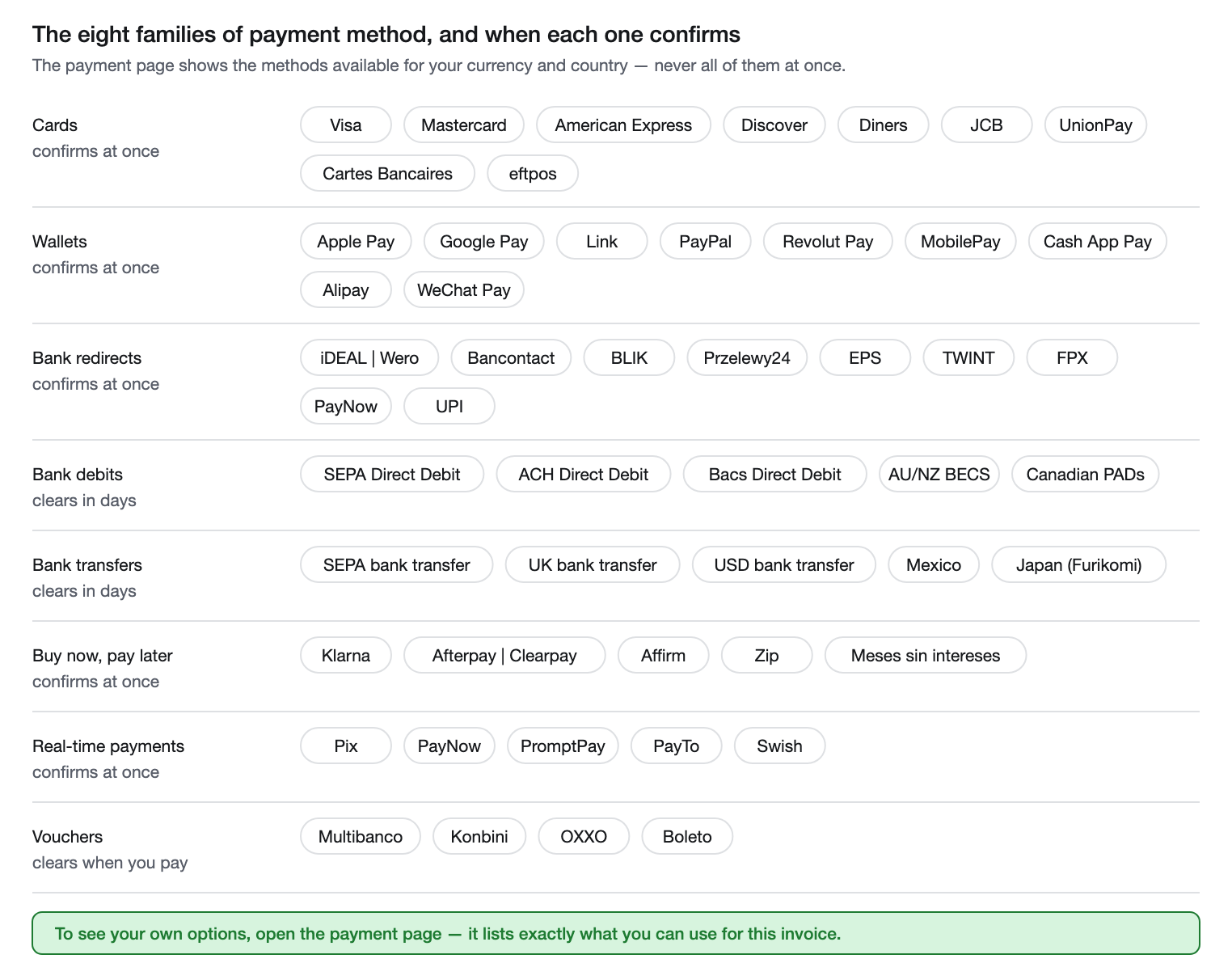Click the eftpos pill

click(533, 173)
